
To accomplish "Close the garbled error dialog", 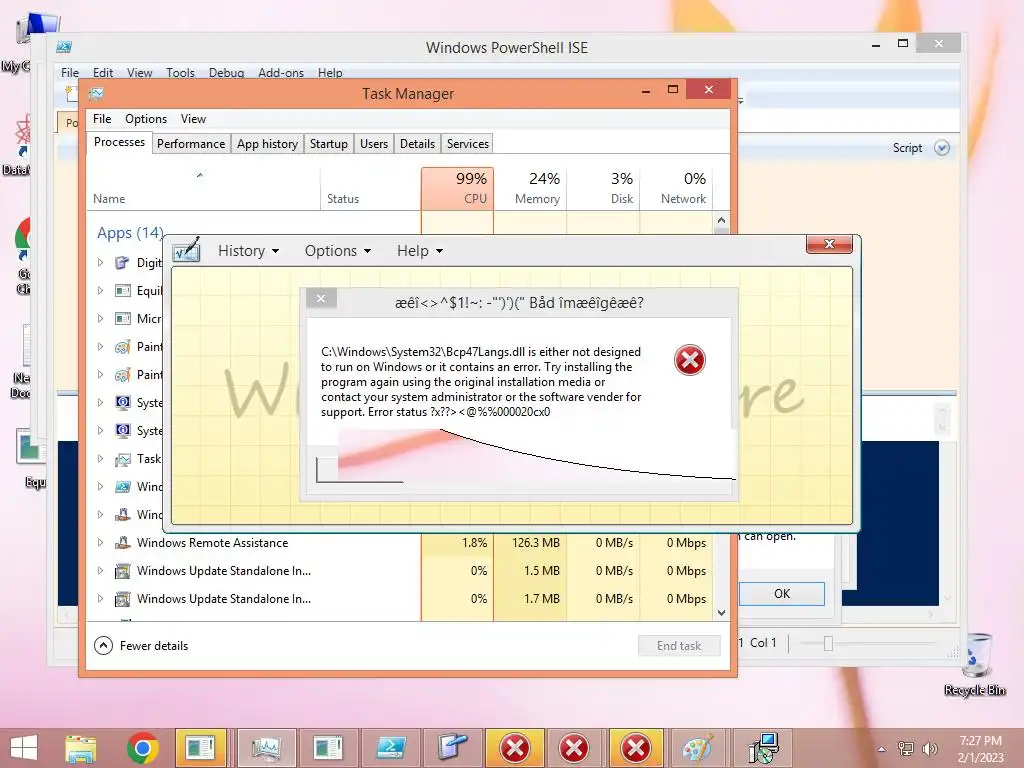I will 321,298.
